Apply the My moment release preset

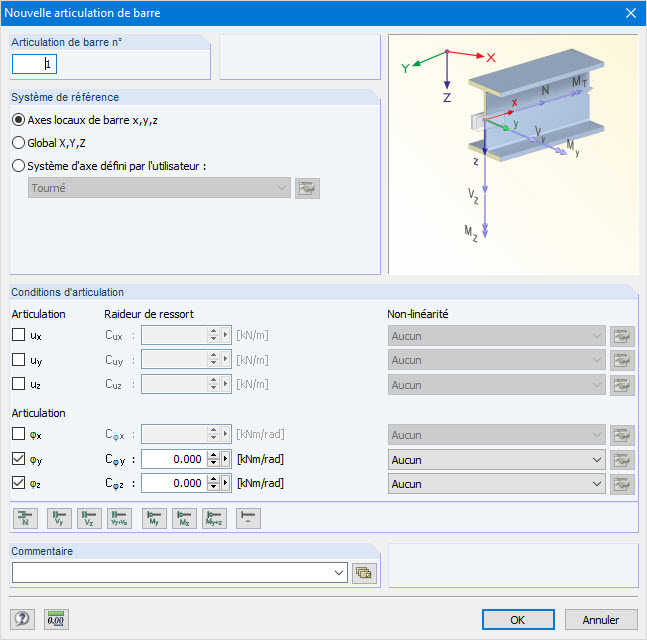point(154,518)
